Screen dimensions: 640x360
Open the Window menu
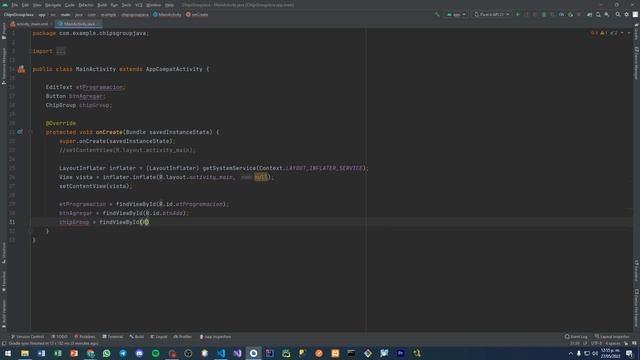tap(153, 5)
